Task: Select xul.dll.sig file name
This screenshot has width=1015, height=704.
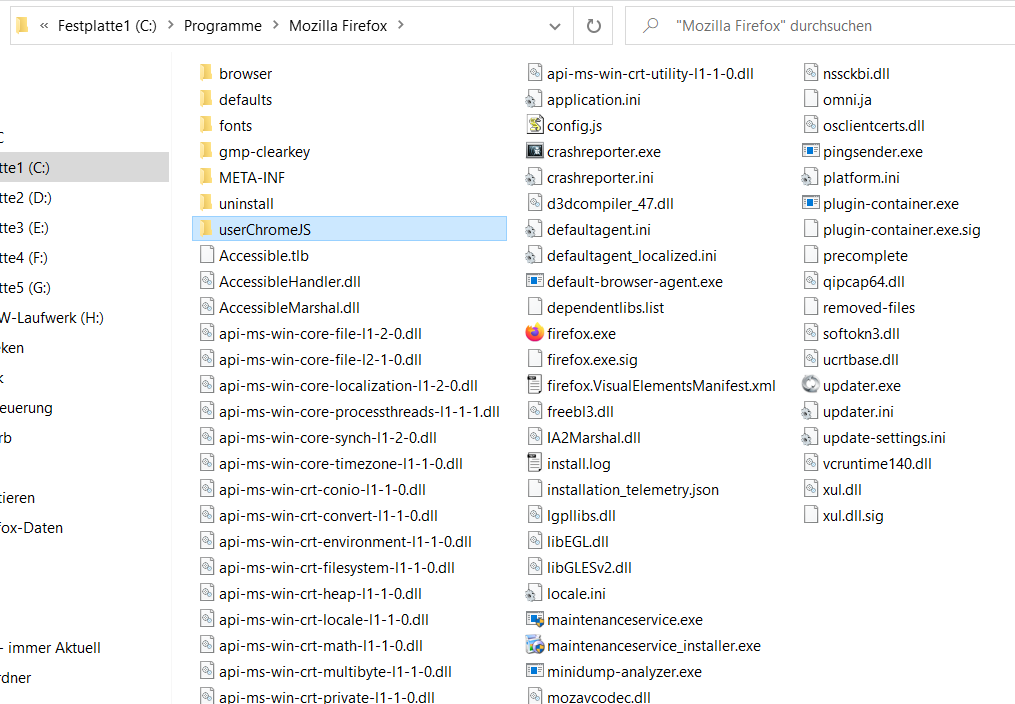Action: (x=853, y=516)
